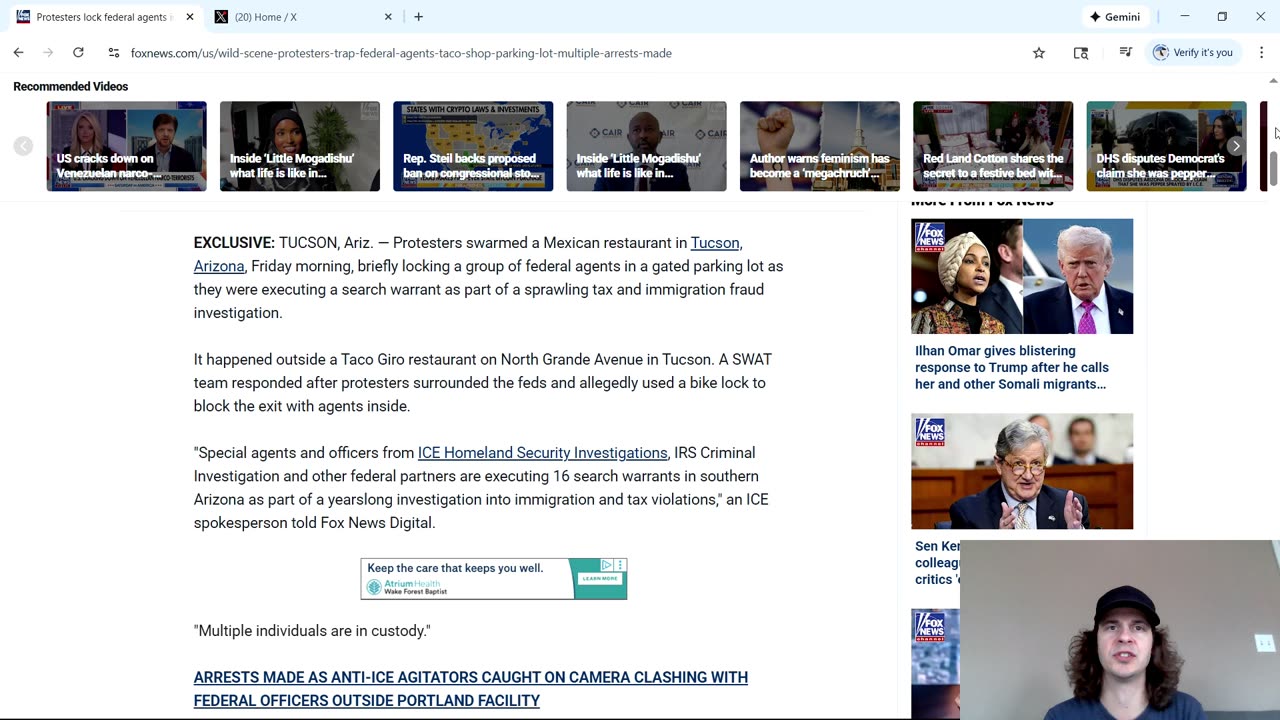
Task: Open 'Ilhan Omar gives blistering response' story
Action: click(1012, 367)
